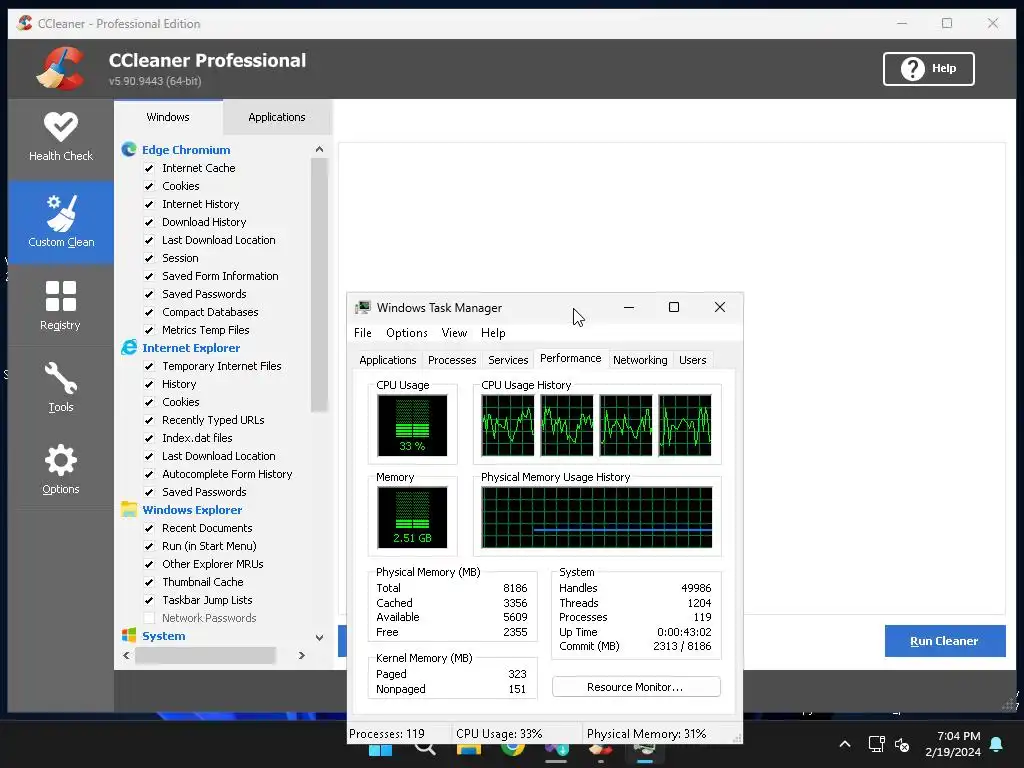Image resolution: width=1024 pixels, height=768 pixels.
Task: Show hidden tray icons chevron
Action: 845,744
